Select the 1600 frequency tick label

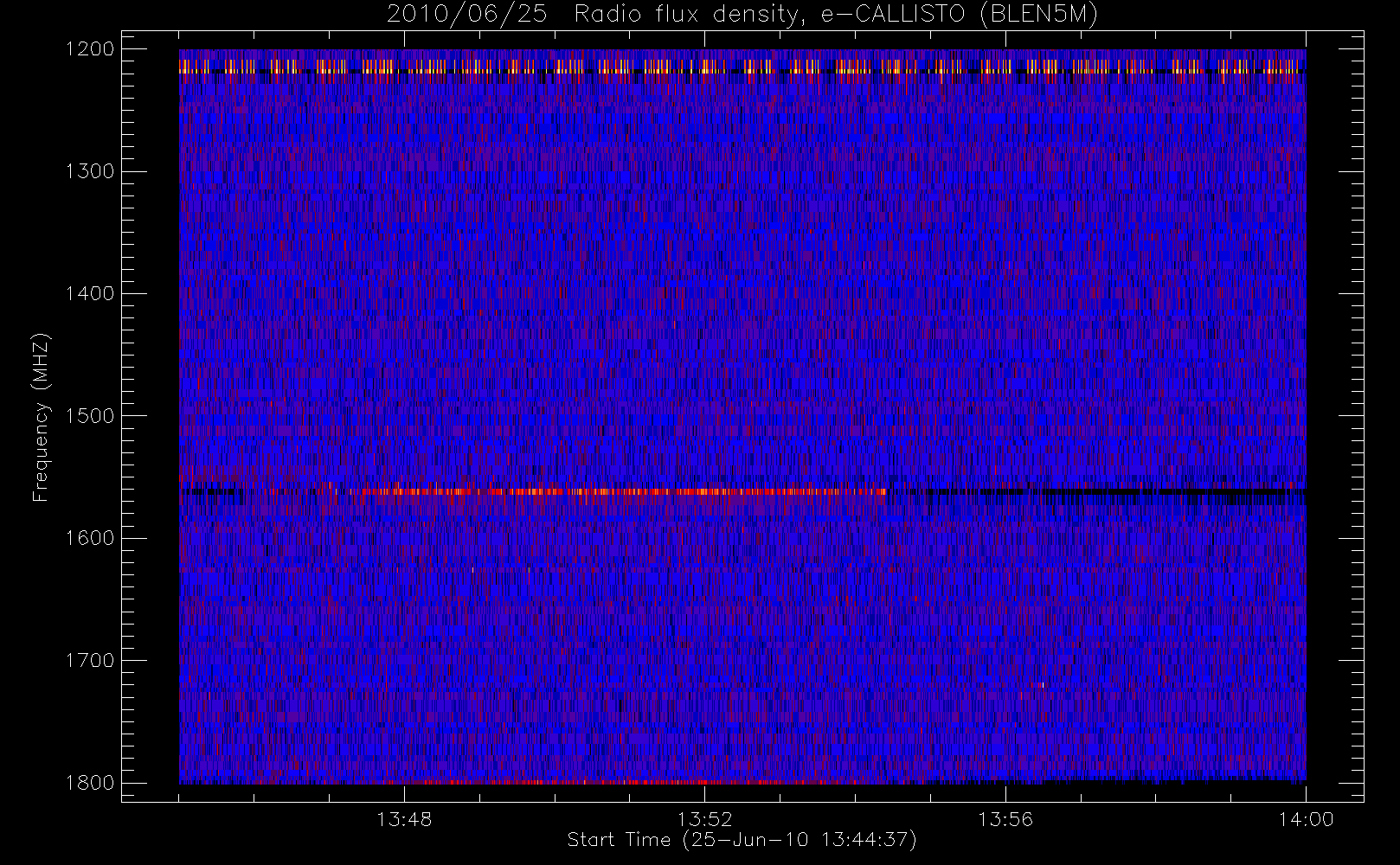tap(90, 538)
